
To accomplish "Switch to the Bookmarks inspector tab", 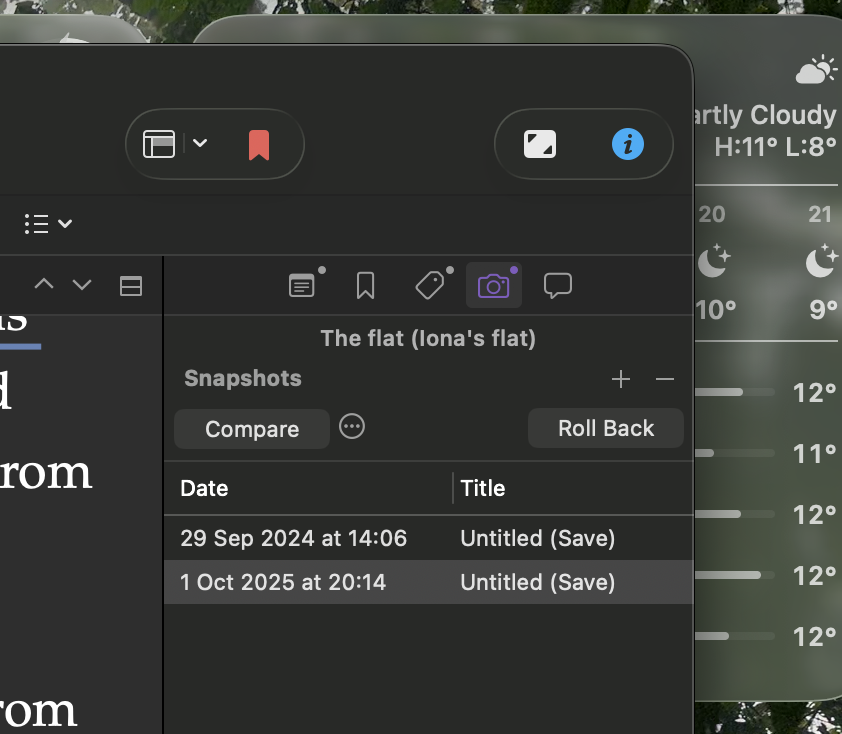I will point(365,286).
